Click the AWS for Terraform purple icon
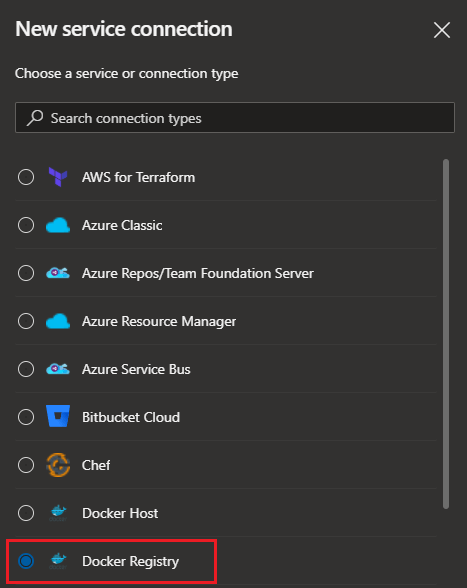This screenshot has width=467, height=588. (x=58, y=177)
